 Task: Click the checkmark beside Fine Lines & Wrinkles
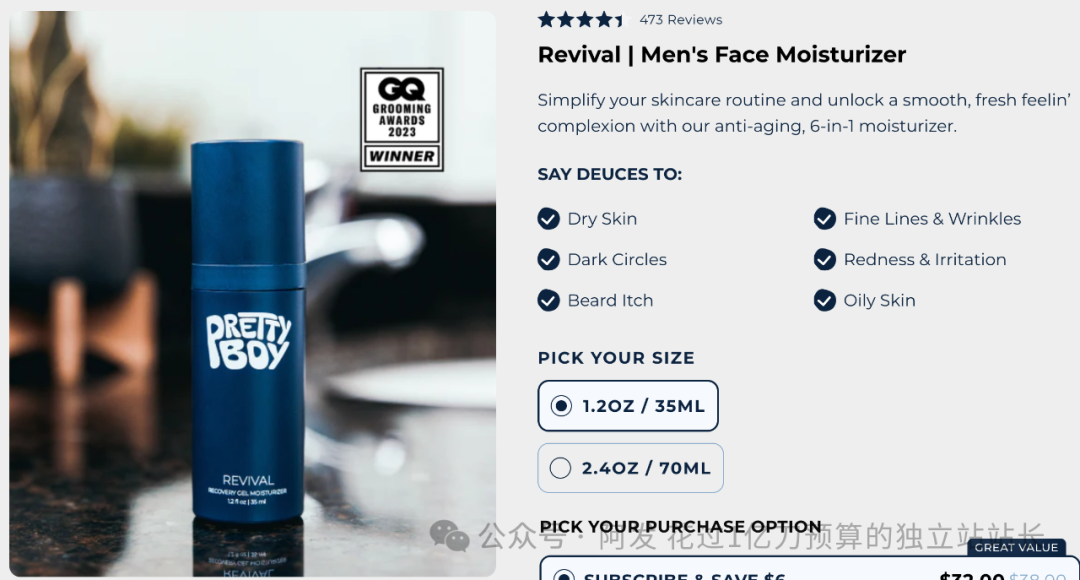pos(824,219)
